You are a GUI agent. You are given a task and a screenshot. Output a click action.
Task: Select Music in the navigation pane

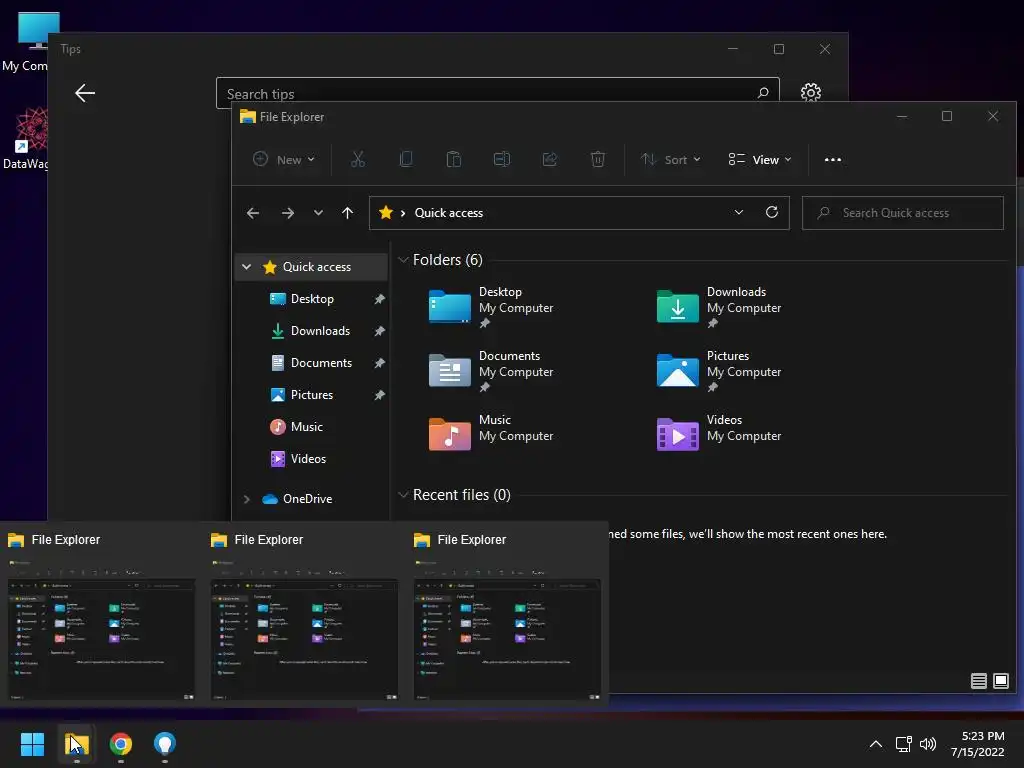click(306, 426)
